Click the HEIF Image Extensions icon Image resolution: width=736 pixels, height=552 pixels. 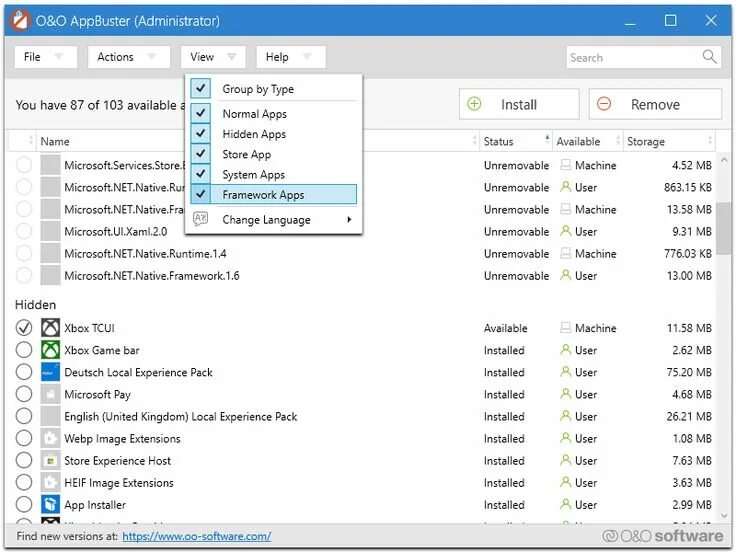click(x=50, y=482)
